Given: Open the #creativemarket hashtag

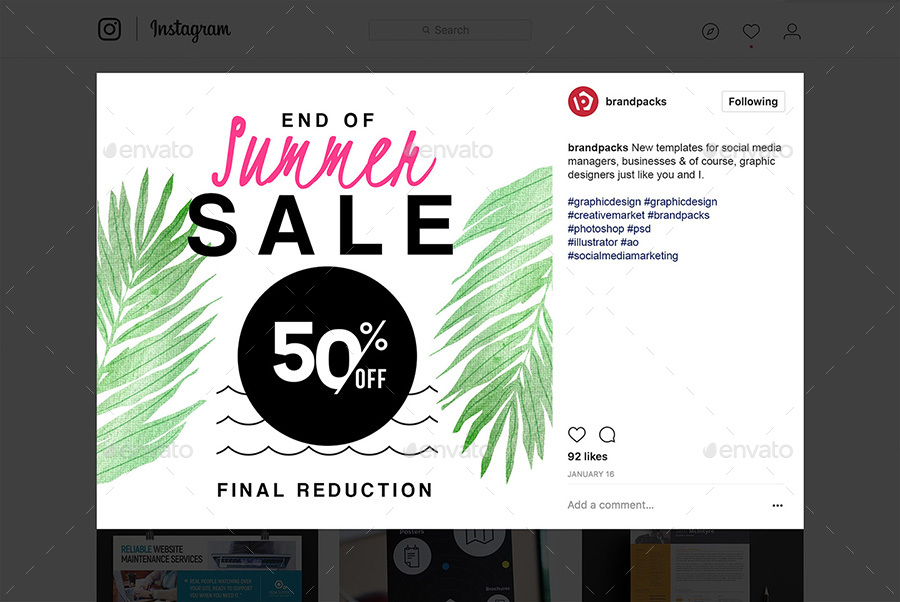Looking at the screenshot, I should 606,215.
